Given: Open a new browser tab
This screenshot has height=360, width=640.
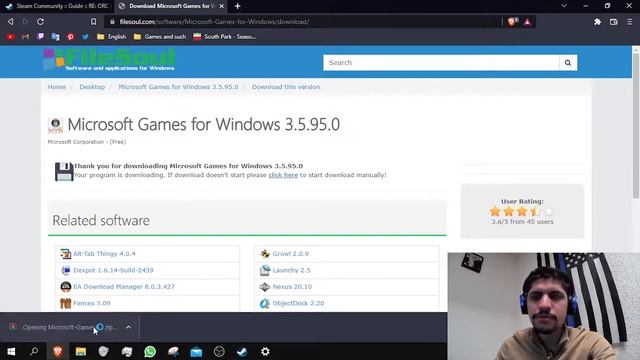Looking at the screenshot, I should (x=238, y=6).
